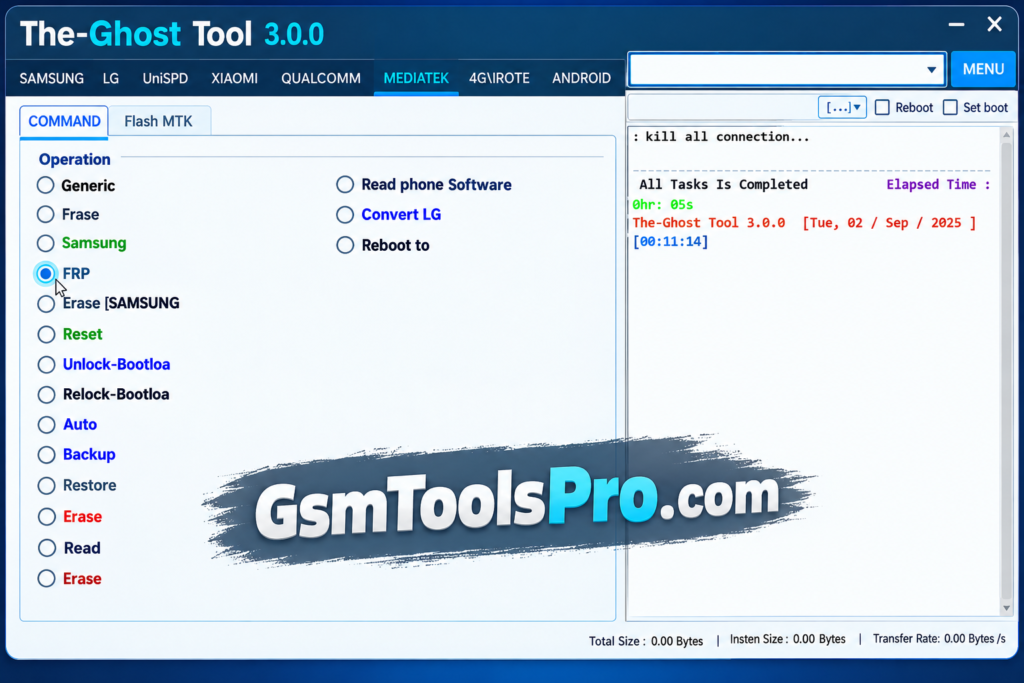Open the Flash MTK sub-tab
1024x683 pixels.
(x=159, y=121)
